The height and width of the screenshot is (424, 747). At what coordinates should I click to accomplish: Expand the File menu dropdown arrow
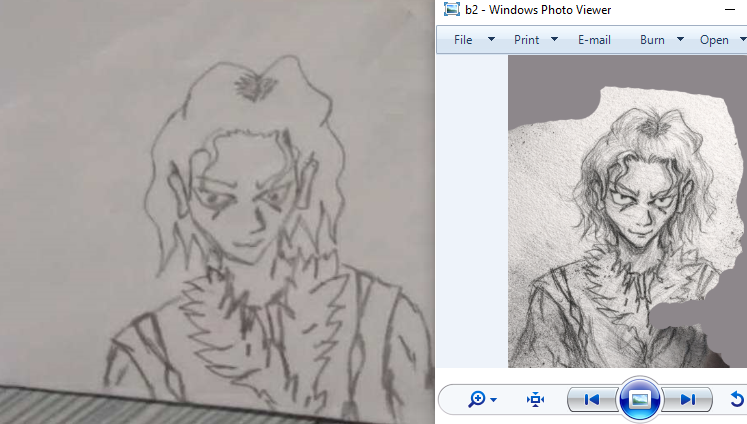tap(491, 40)
